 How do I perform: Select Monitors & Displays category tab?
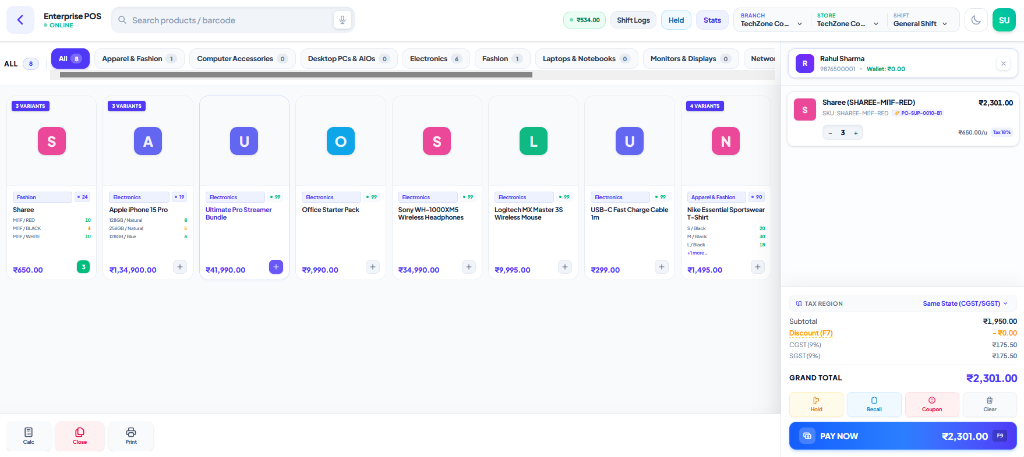tap(690, 58)
